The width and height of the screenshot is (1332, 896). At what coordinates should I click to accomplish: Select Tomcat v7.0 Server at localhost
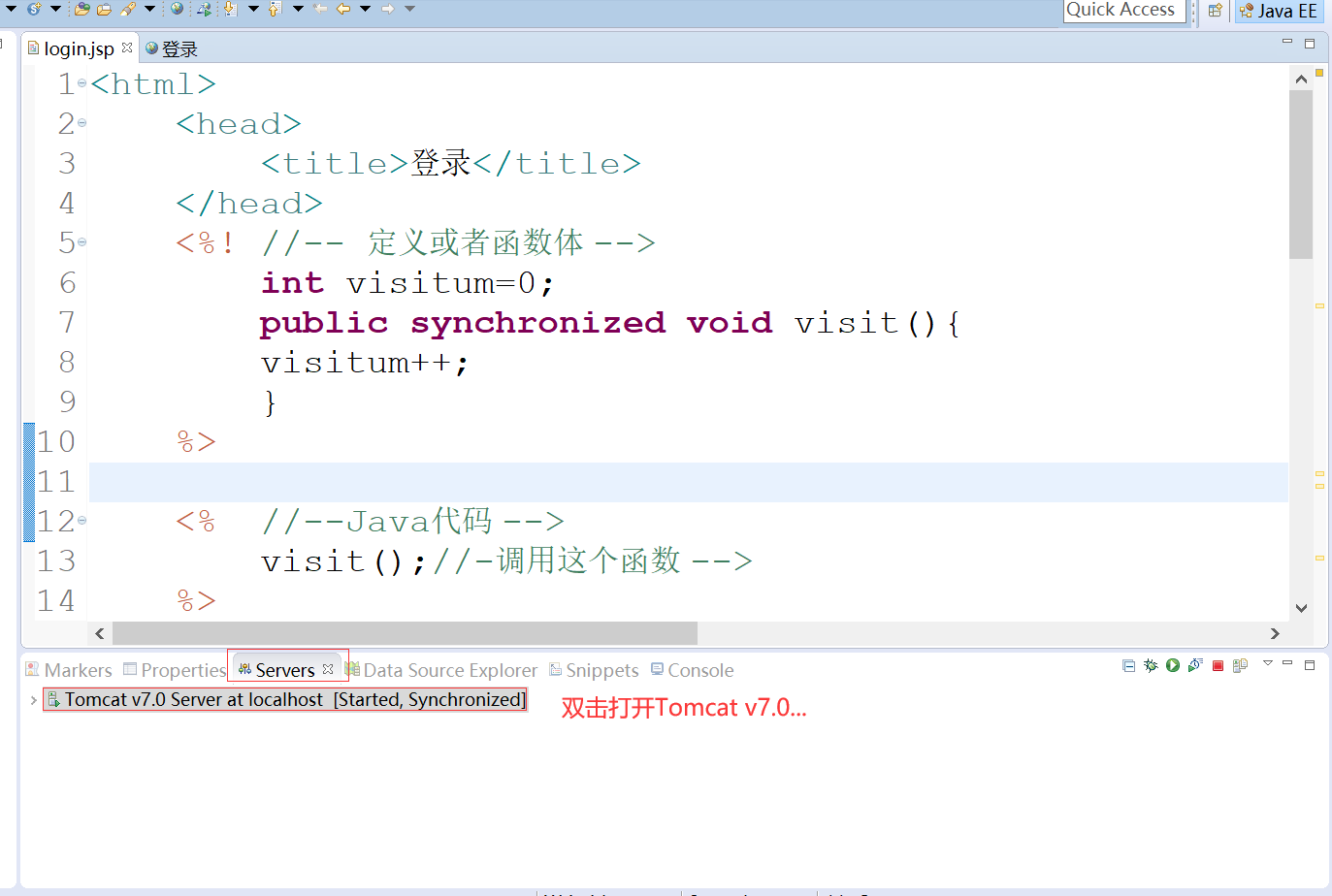point(286,699)
